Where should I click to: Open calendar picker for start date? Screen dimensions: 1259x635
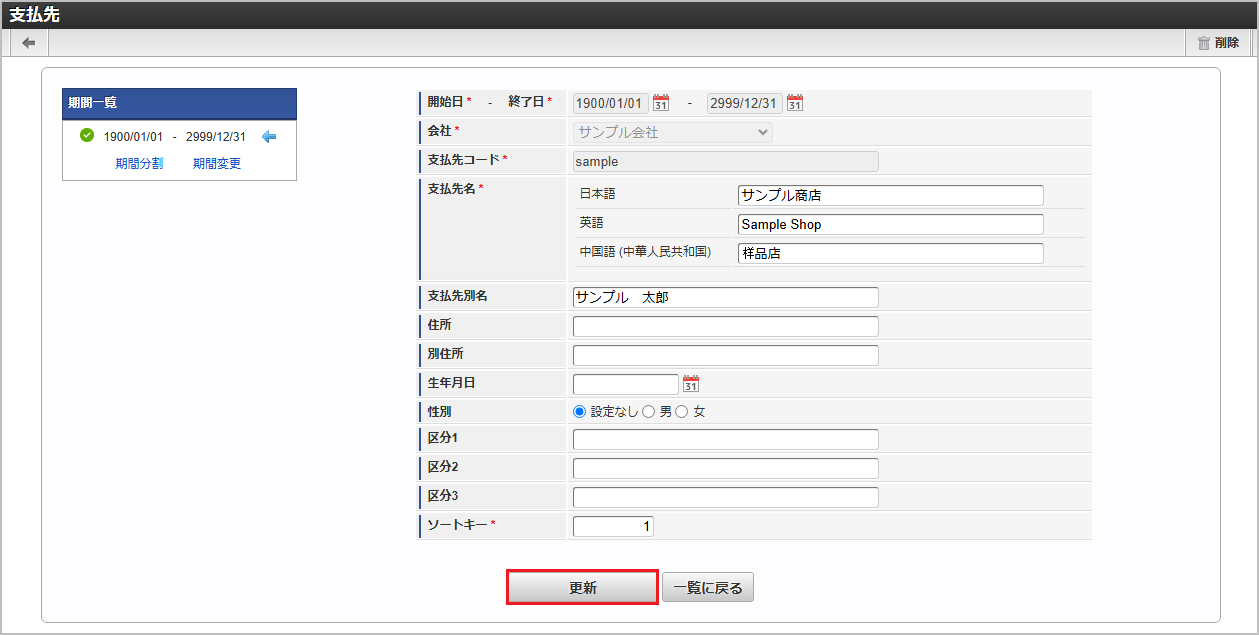(x=661, y=103)
